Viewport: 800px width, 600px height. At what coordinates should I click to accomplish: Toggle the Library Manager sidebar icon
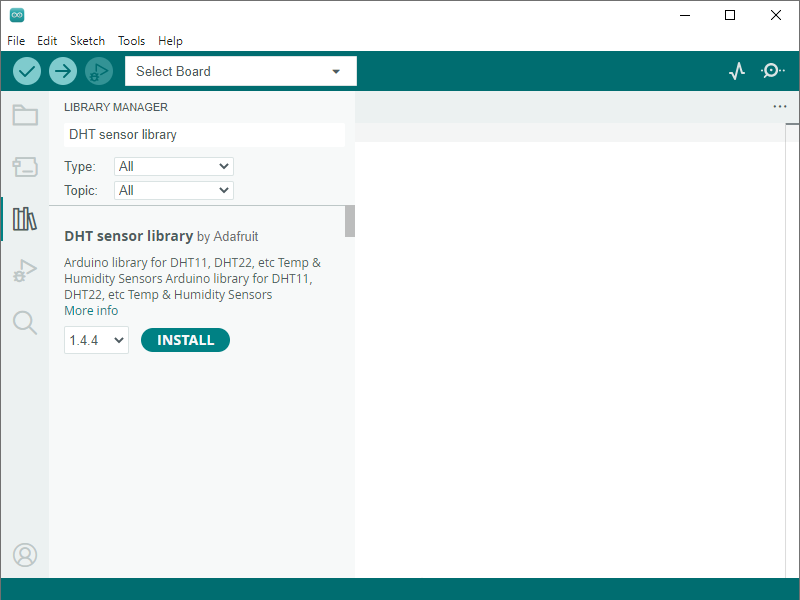[x=25, y=219]
